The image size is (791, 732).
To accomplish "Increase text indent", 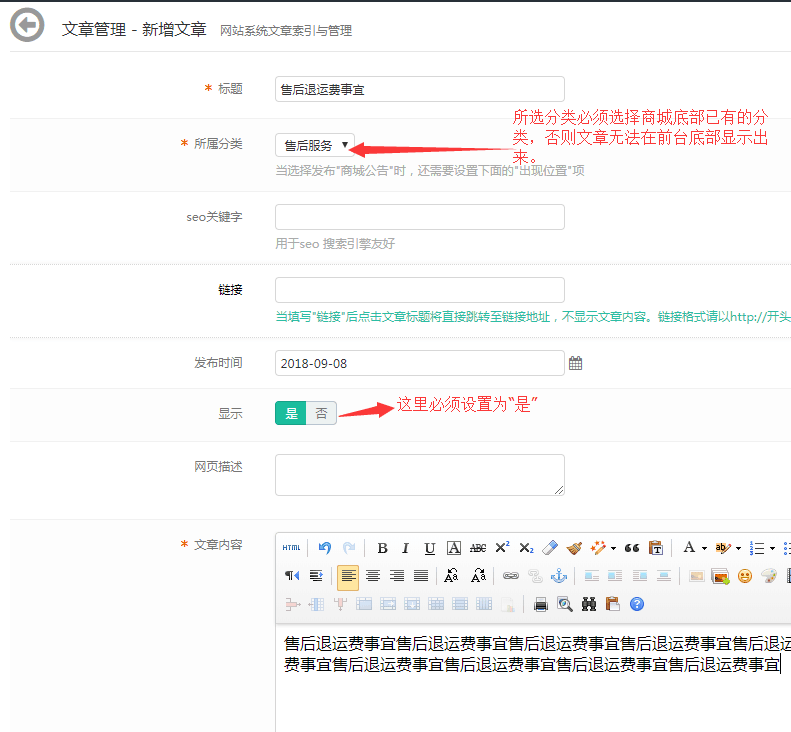I will [316, 576].
